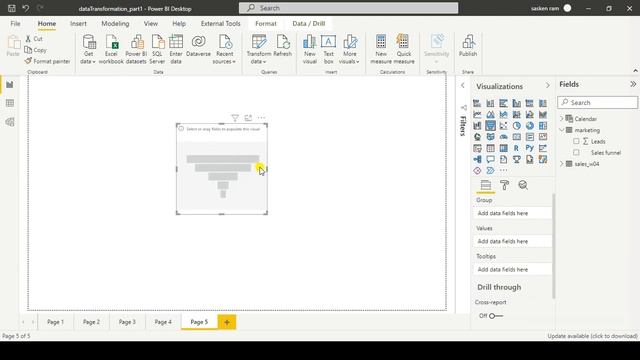Select the line chart visualization

click(477, 115)
